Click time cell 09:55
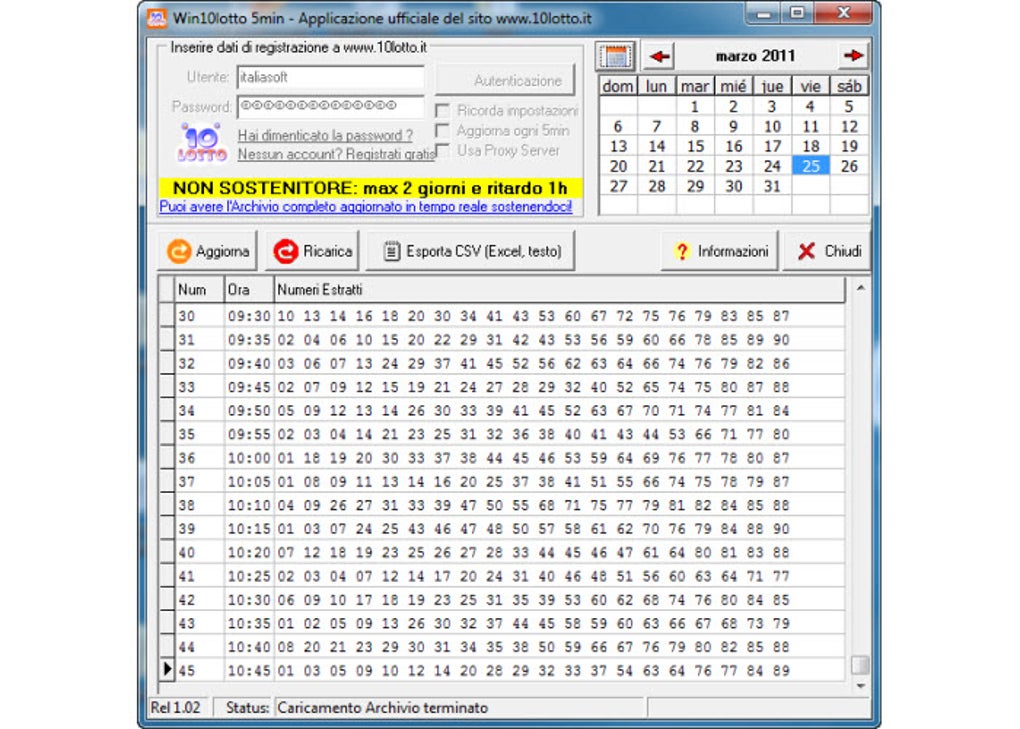This screenshot has height=729, width=1020. tap(249, 434)
